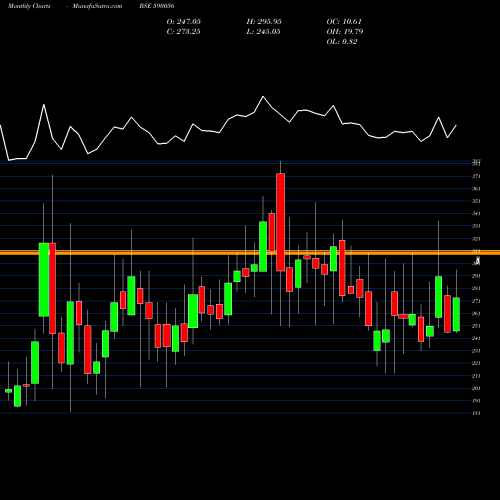This screenshot has width=500, height=500.
Task: Click the tallest red candlestick at the chart peak
Action: click(x=281, y=222)
